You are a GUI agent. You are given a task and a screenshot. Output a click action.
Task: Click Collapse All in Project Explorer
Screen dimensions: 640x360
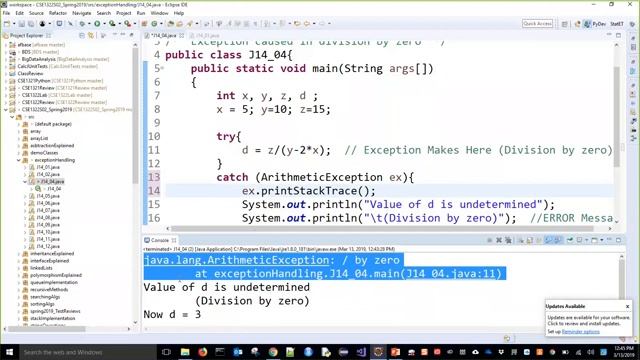(x=81, y=36)
